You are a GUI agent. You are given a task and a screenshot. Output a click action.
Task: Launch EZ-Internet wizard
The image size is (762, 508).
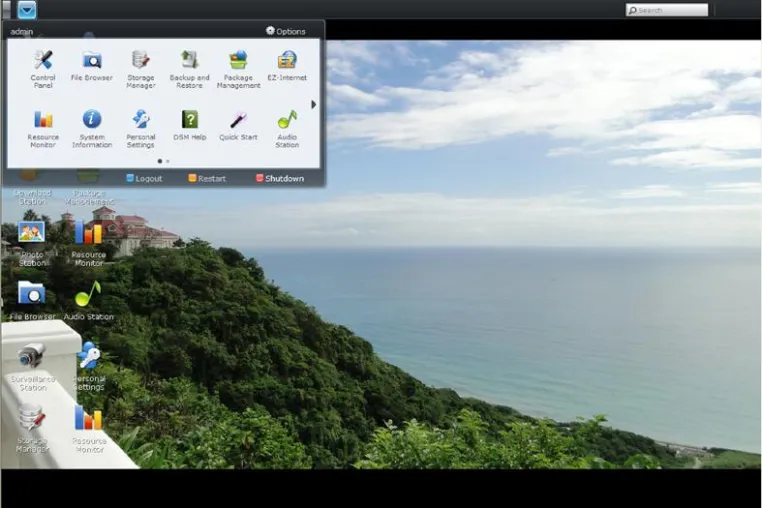pos(287,66)
